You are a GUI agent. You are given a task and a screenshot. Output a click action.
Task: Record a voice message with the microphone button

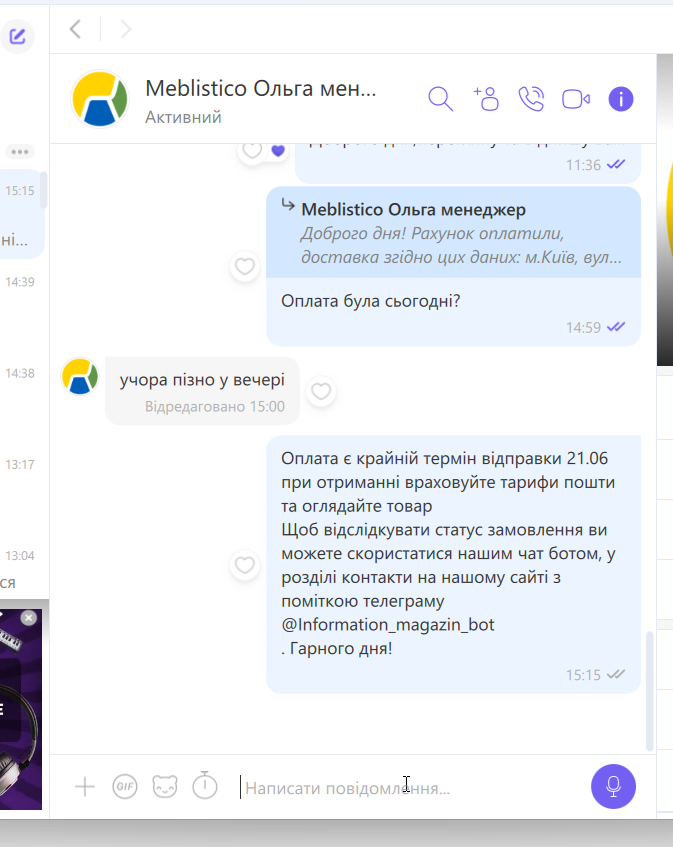tap(614, 786)
